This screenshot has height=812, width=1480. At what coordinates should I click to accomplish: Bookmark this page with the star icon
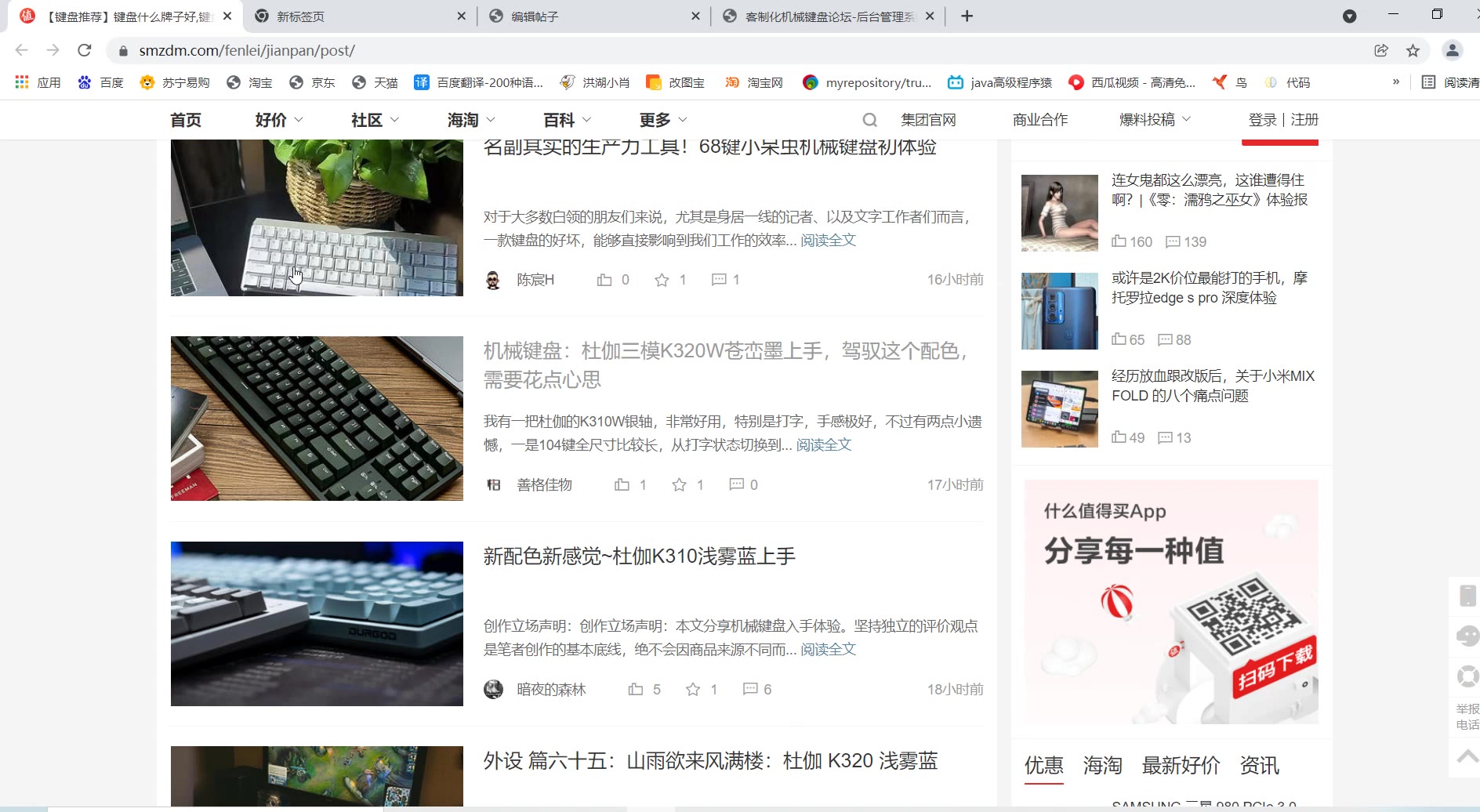1413,50
